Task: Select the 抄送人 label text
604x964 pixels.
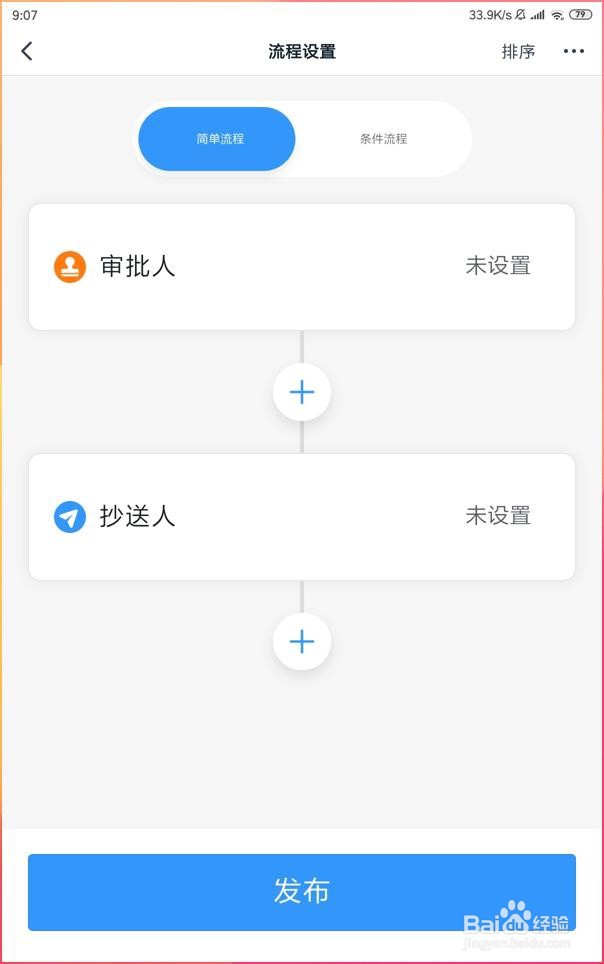Action: tap(138, 516)
